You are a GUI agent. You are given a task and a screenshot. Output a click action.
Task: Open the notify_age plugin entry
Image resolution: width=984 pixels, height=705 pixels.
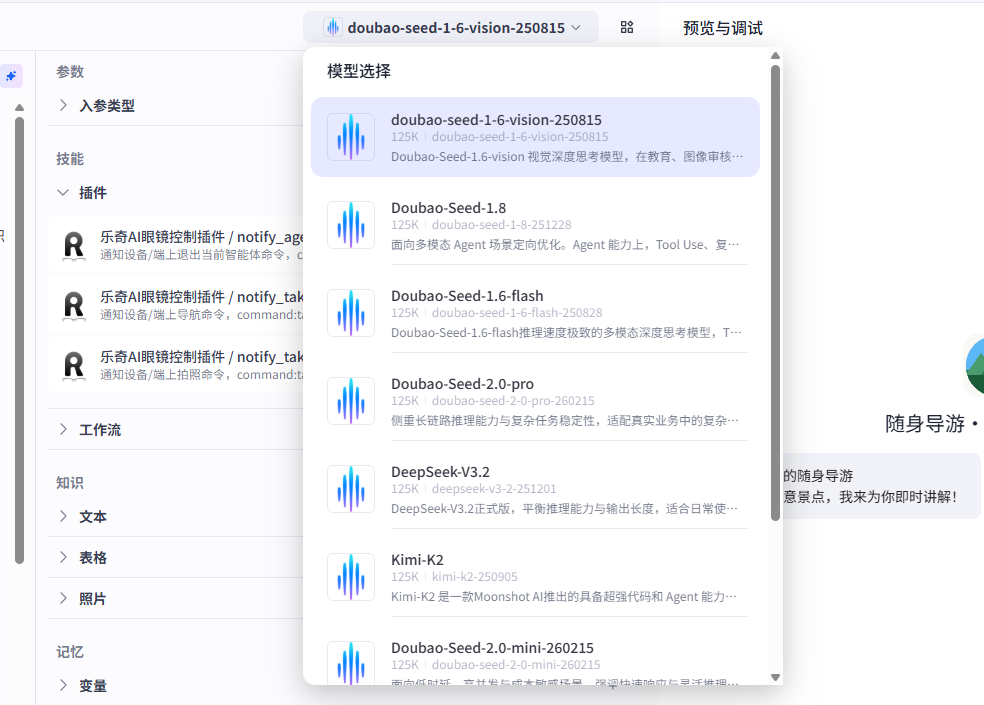176,245
